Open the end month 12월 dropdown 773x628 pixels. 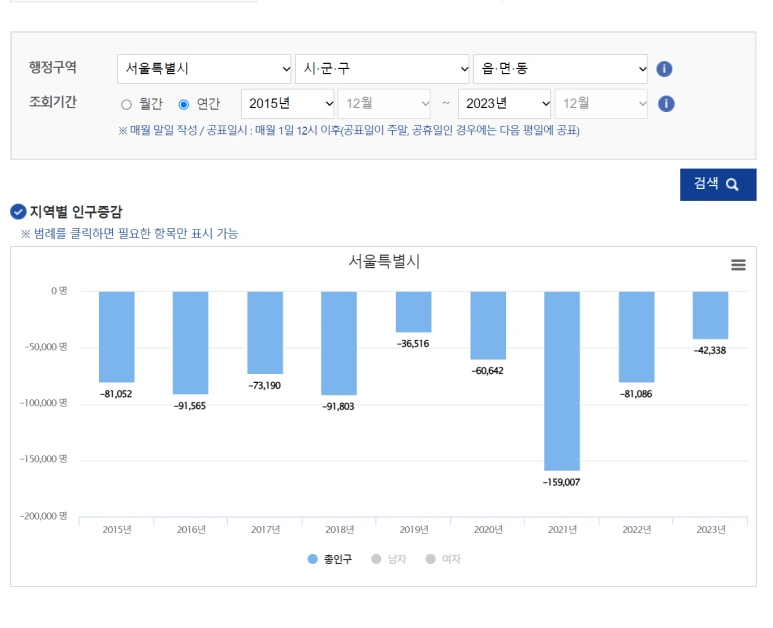pos(601,104)
